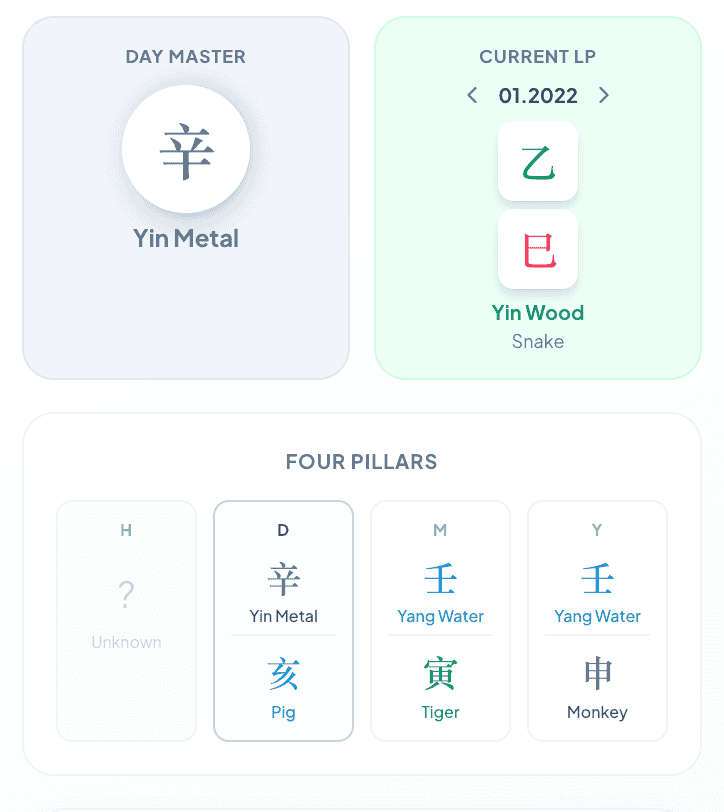Select the green 乙 Yin Wood stem tile

pos(538,162)
